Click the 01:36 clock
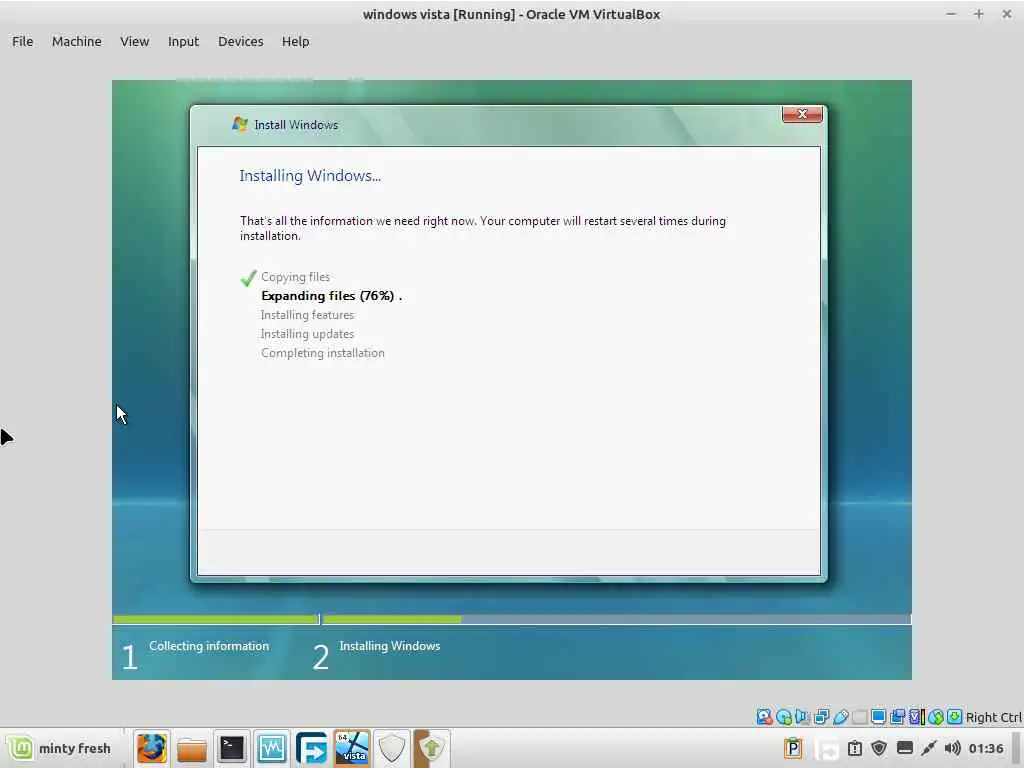 [986, 748]
